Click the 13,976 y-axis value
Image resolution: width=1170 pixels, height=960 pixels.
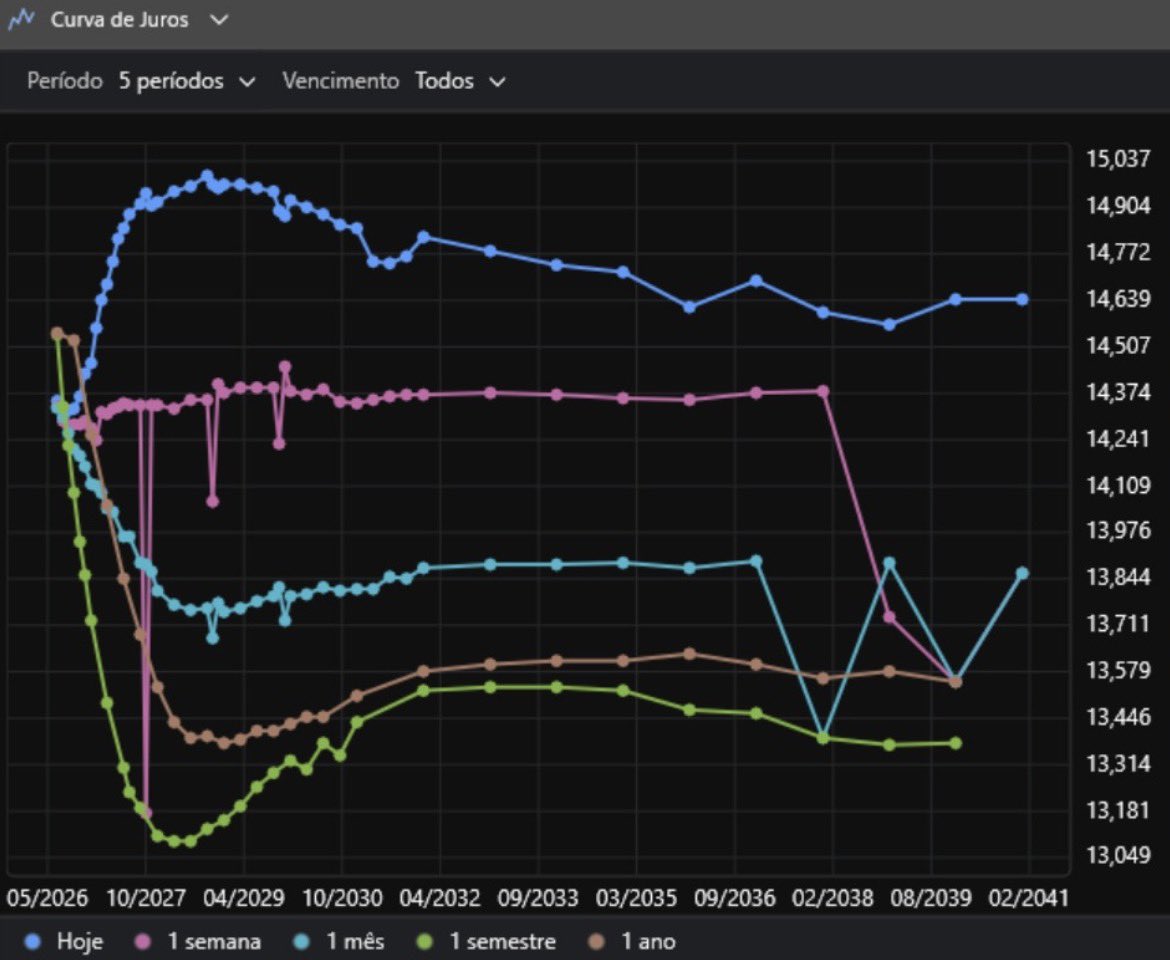click(x=1119, y=530)
